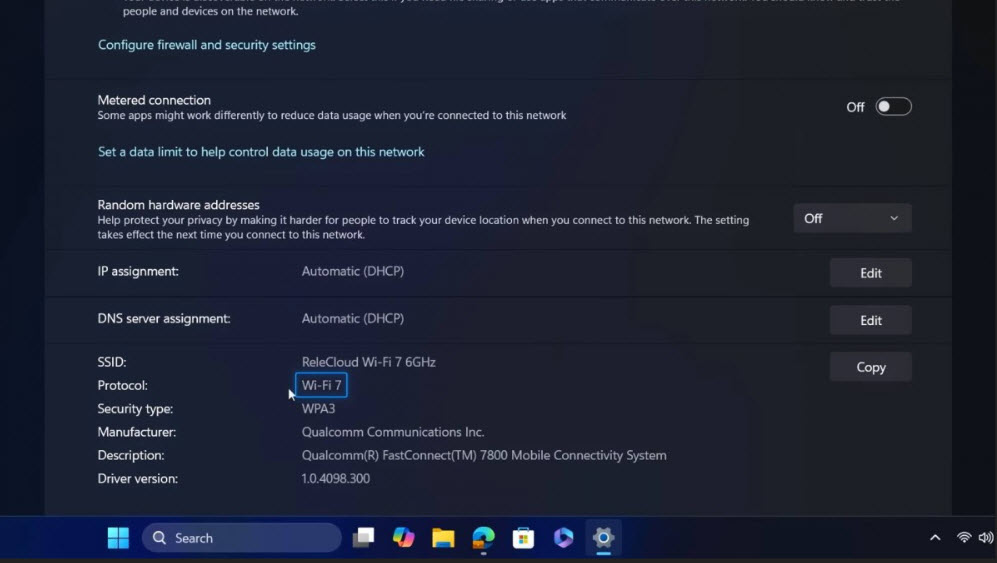Select the Wi-Fi 7 protocol value
This screenshot has width=997, height=563.
pyautogui.click(x=321, y=386)
